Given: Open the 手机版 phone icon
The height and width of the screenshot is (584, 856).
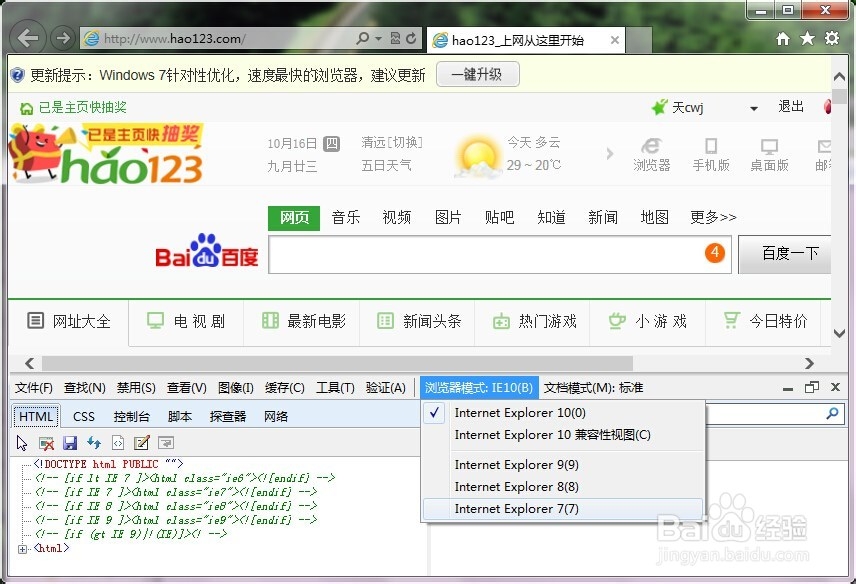Looking at the screenshot, I should 711,155.
